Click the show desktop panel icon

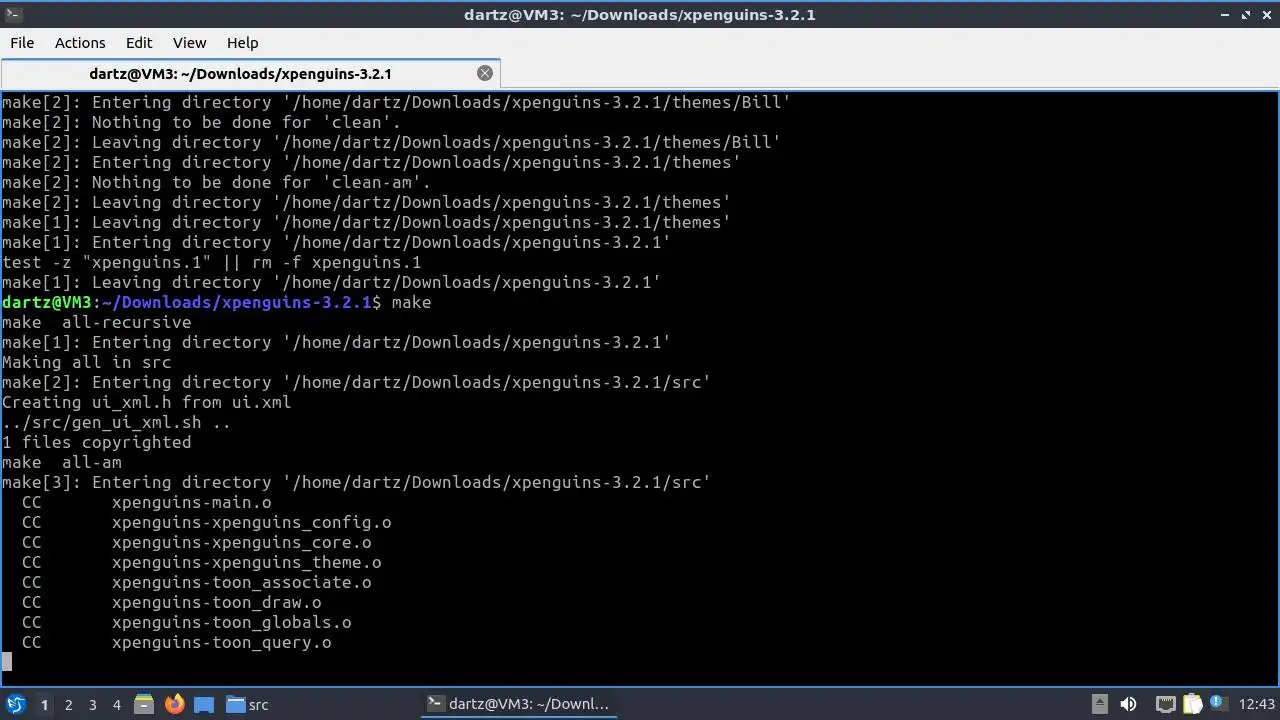[x=204, y=704]
